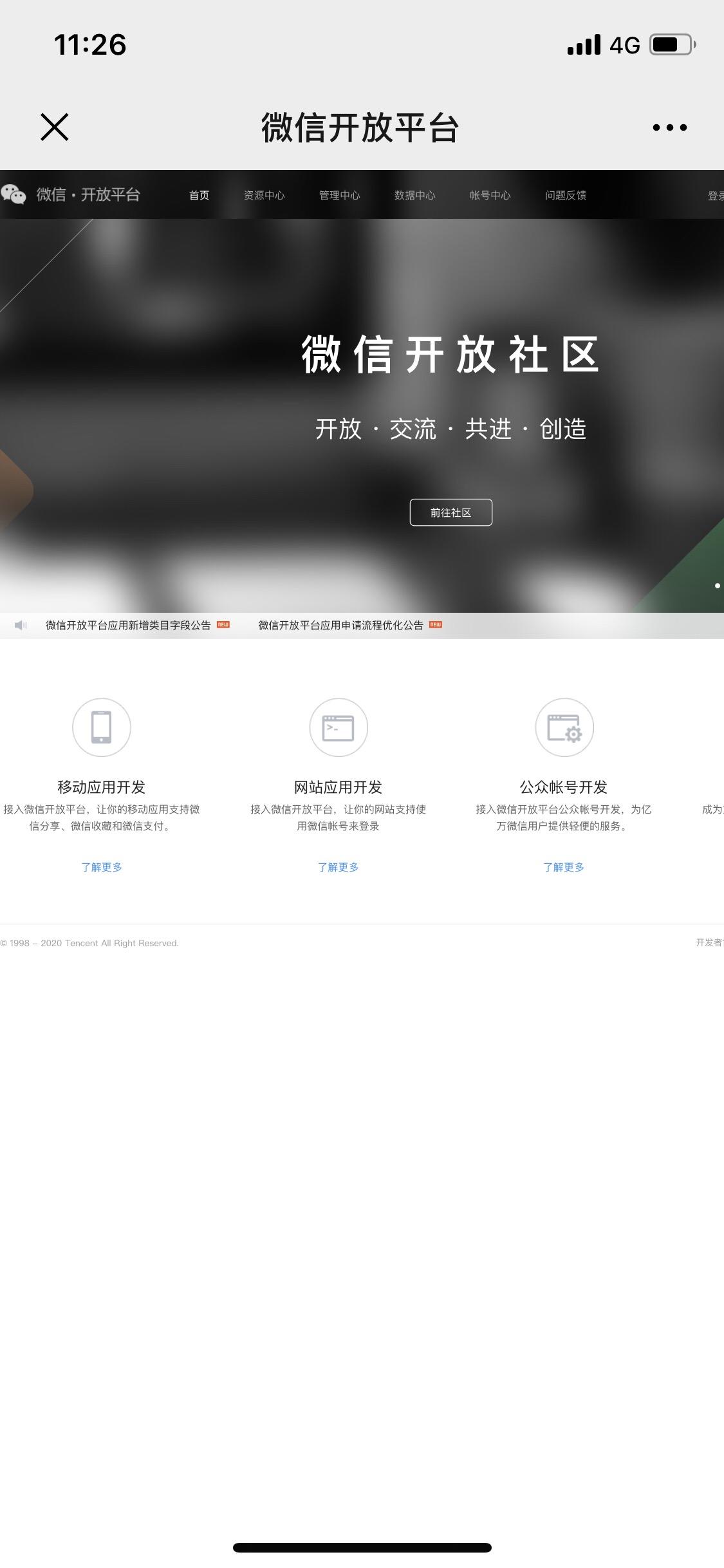Close the WeChat in-app browser page

coord(54,127)
